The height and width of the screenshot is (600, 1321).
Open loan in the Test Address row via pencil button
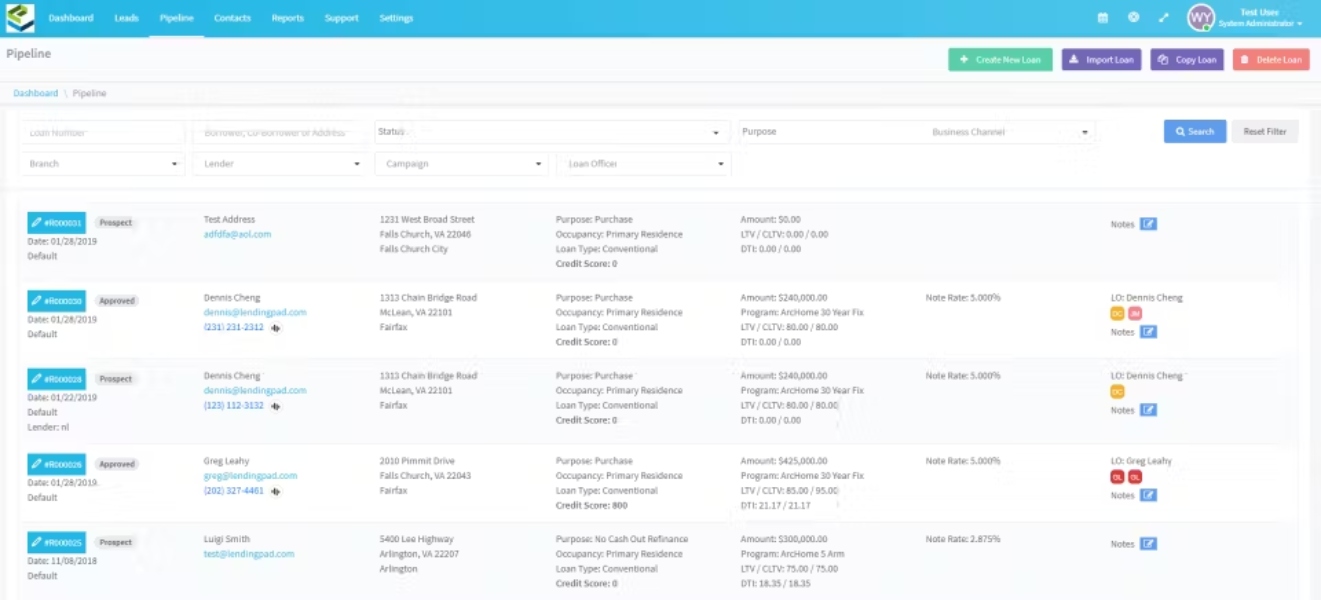click(x=56, y=222)
